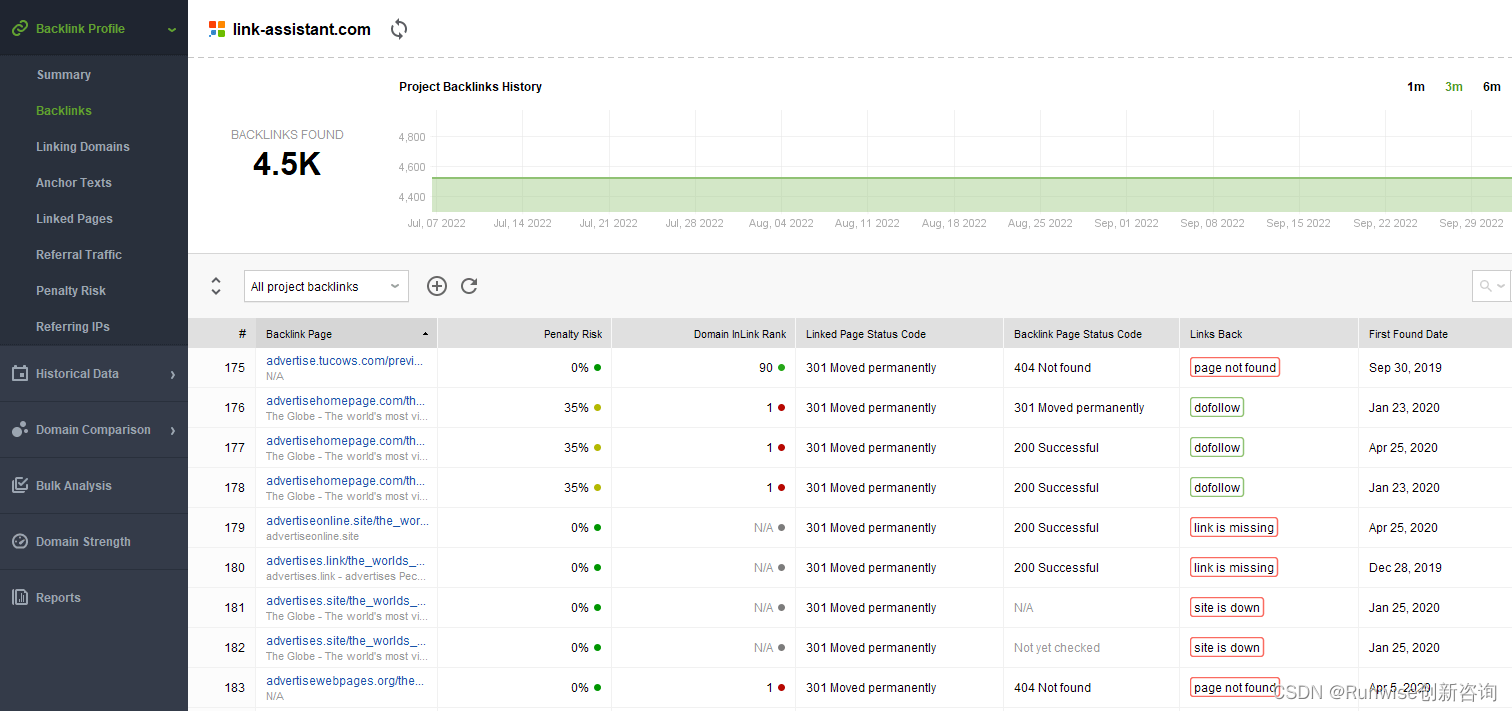Click 35% penalty risk in row 177
Screen dimensions: 1512x711
pos(576,448)
